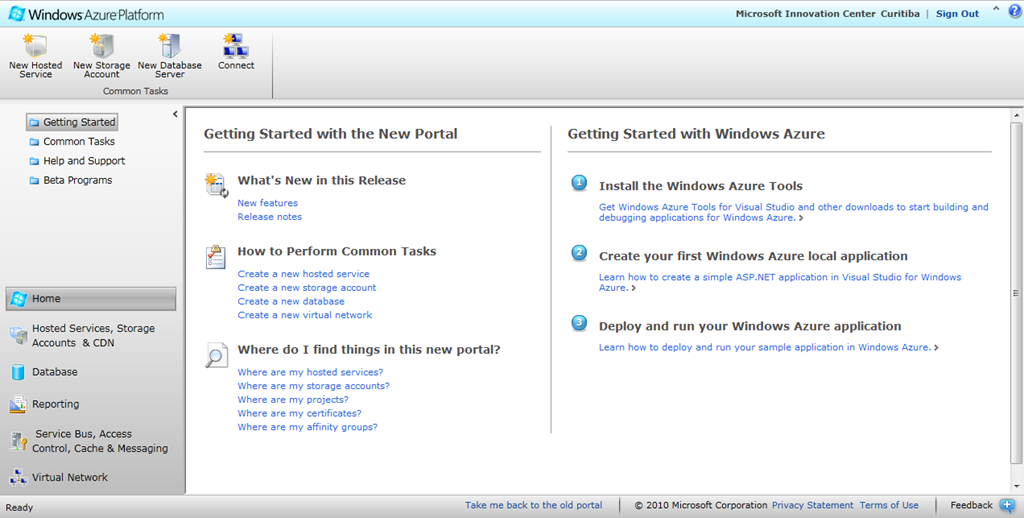Open the Virtual Network section
This screenshot has height=518, width=1024.
click(91, 478)
